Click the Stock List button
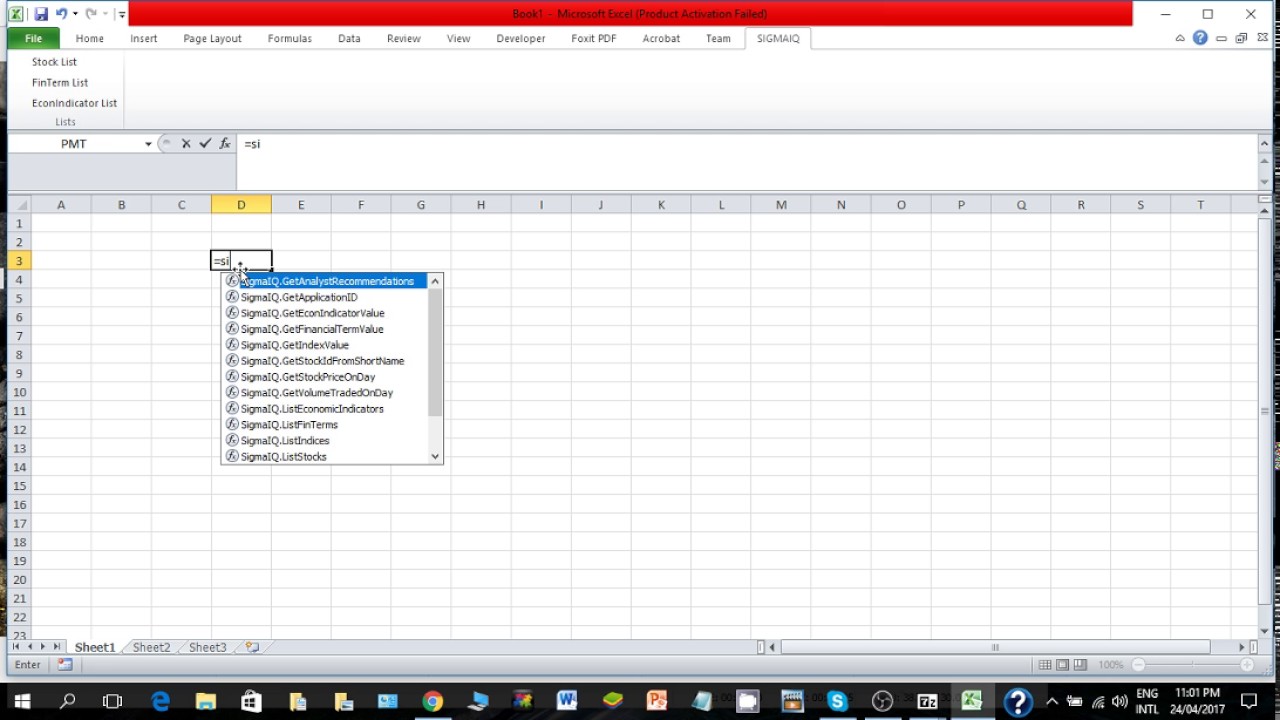This screenshot has width=1280, height=720. point(54,62)
